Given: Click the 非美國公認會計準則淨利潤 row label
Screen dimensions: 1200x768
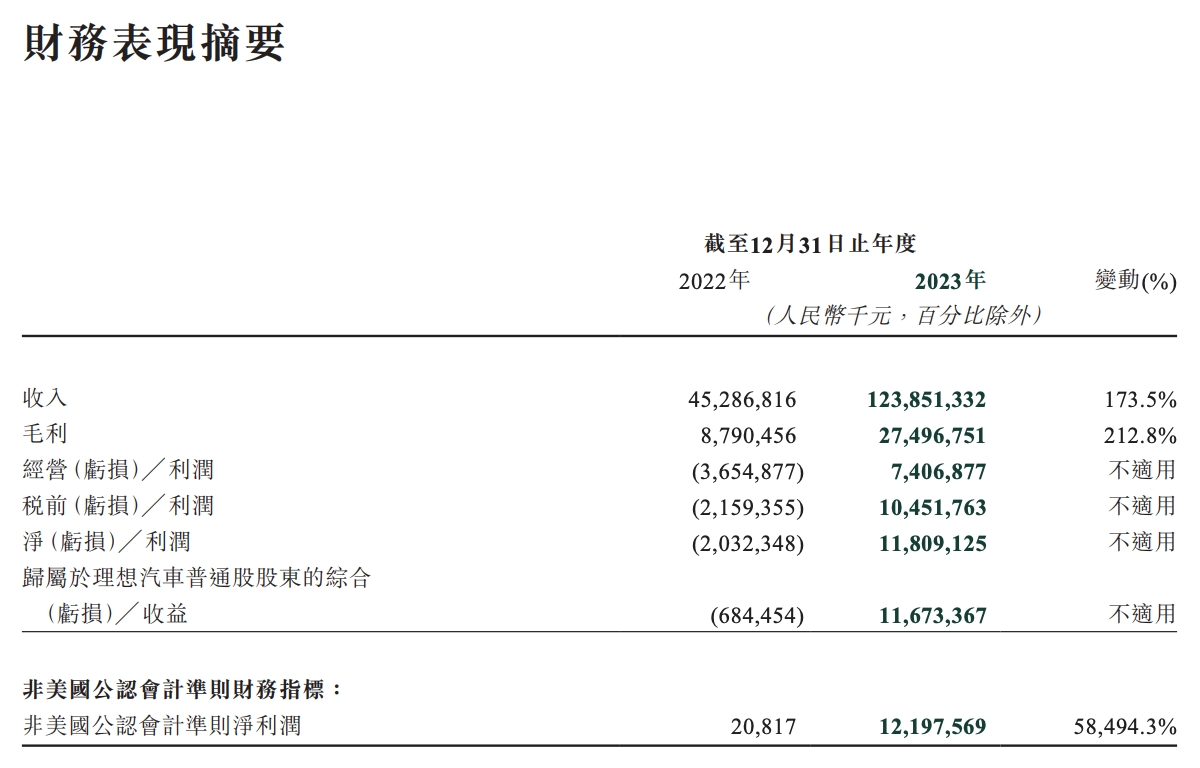Looking at the screenshot, I should [161, 726].
